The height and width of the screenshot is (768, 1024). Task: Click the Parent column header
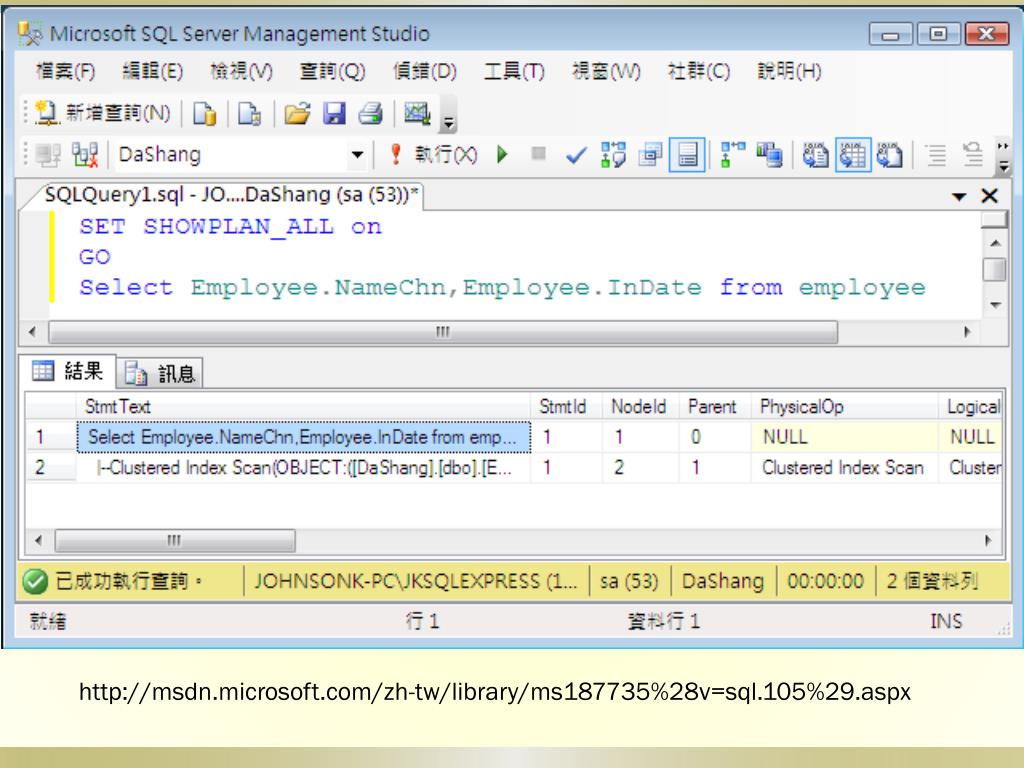(x=715, y=407)
